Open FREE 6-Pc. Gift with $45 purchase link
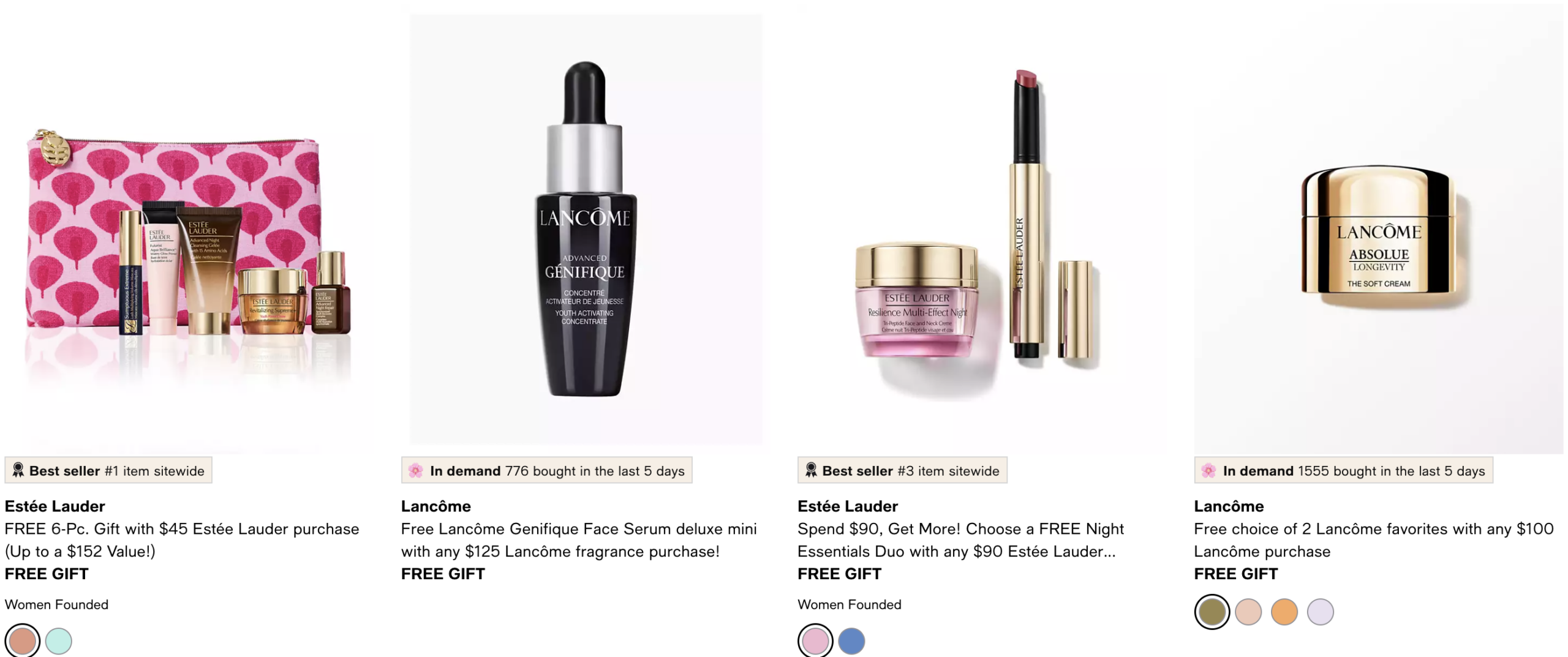The image size is (1568, 657). point(182,540)
